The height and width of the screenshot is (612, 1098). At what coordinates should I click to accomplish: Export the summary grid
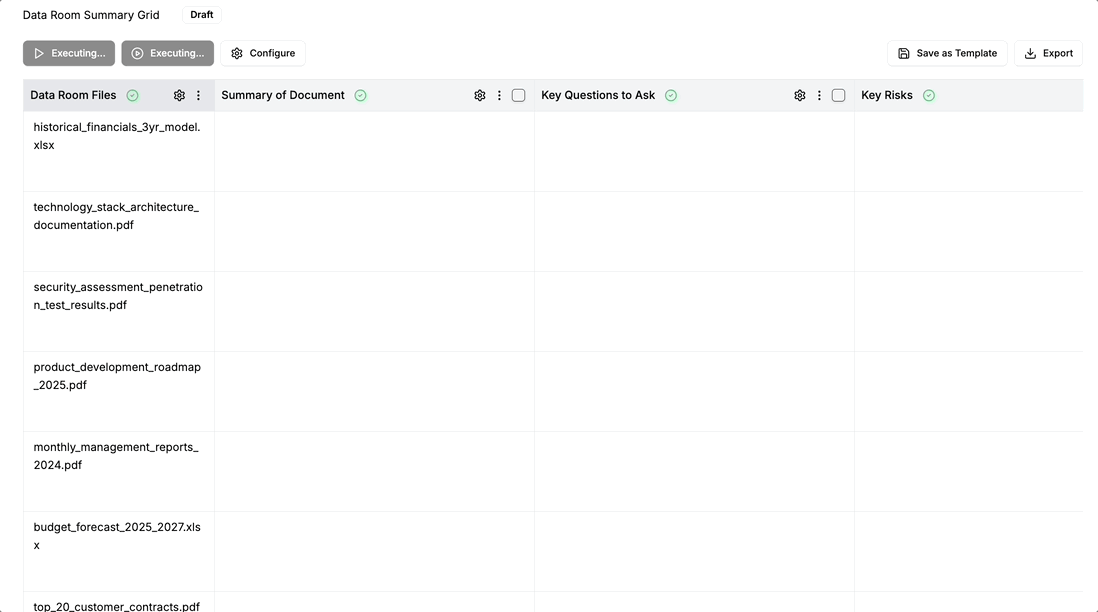[1048, 53]
